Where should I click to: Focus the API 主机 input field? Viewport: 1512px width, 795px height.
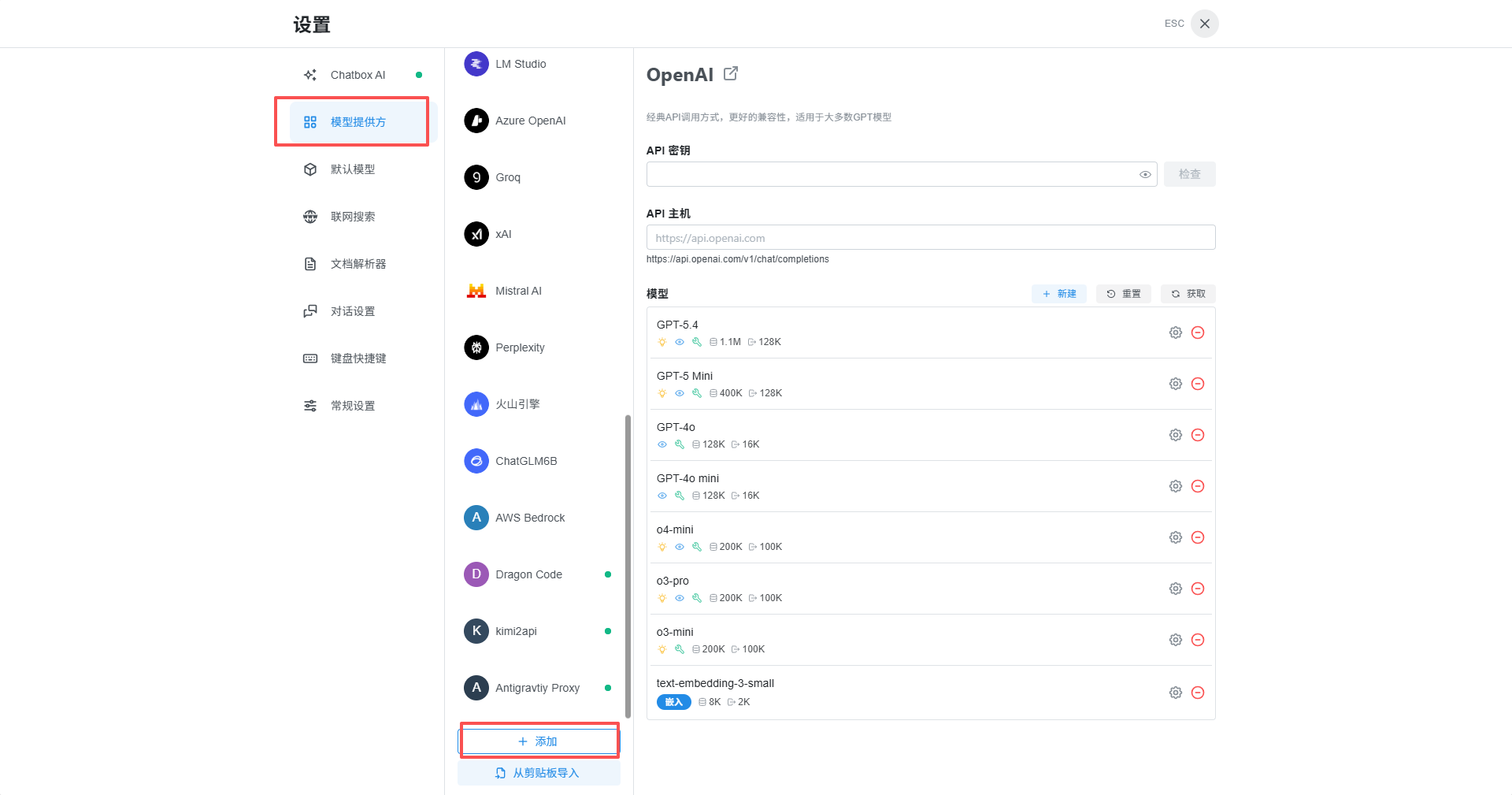coord(931,237)
